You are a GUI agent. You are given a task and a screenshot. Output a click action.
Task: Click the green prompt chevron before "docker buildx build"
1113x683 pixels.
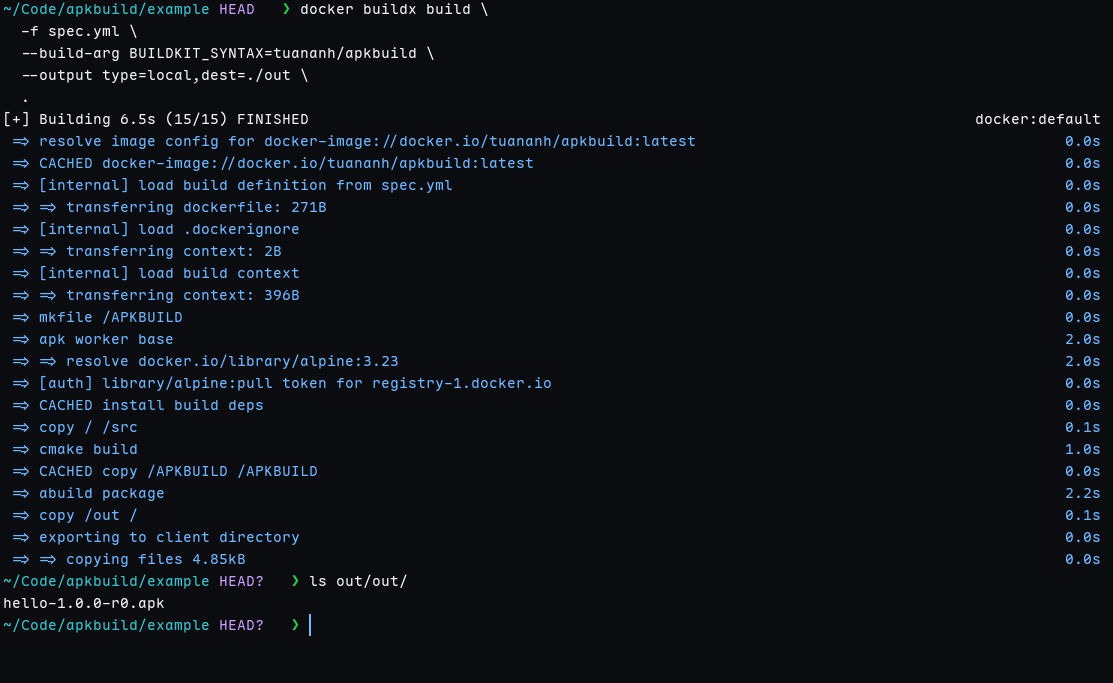tap(286, 10)
